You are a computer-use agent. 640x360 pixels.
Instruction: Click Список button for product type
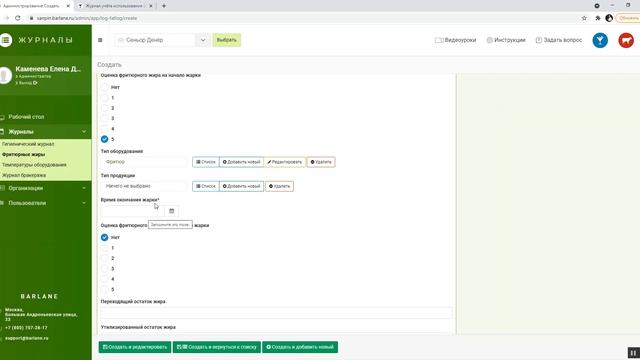click(206, 186)
